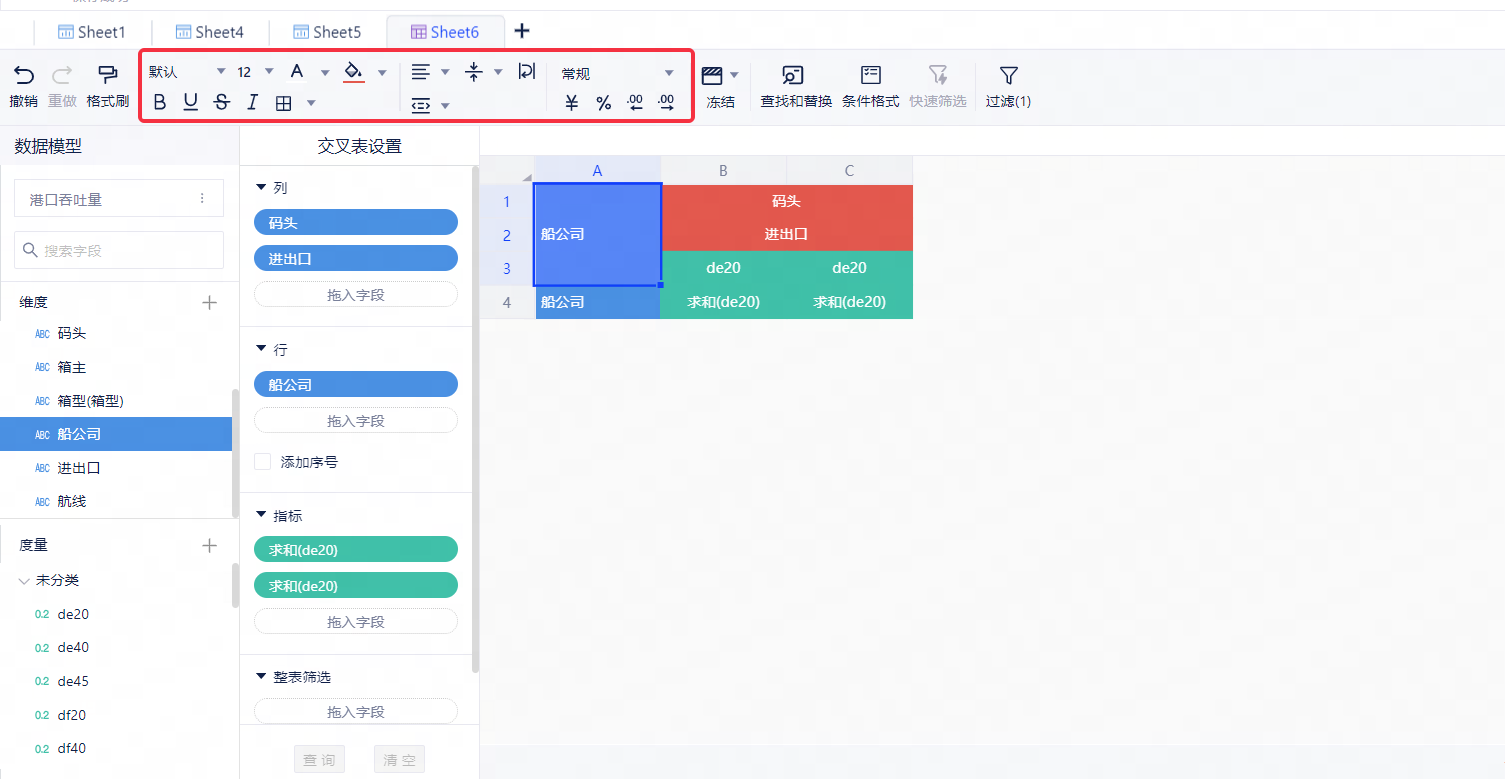1505x779 pixels.
Task: Click the currency (¥) format icon
Action: 572,103
